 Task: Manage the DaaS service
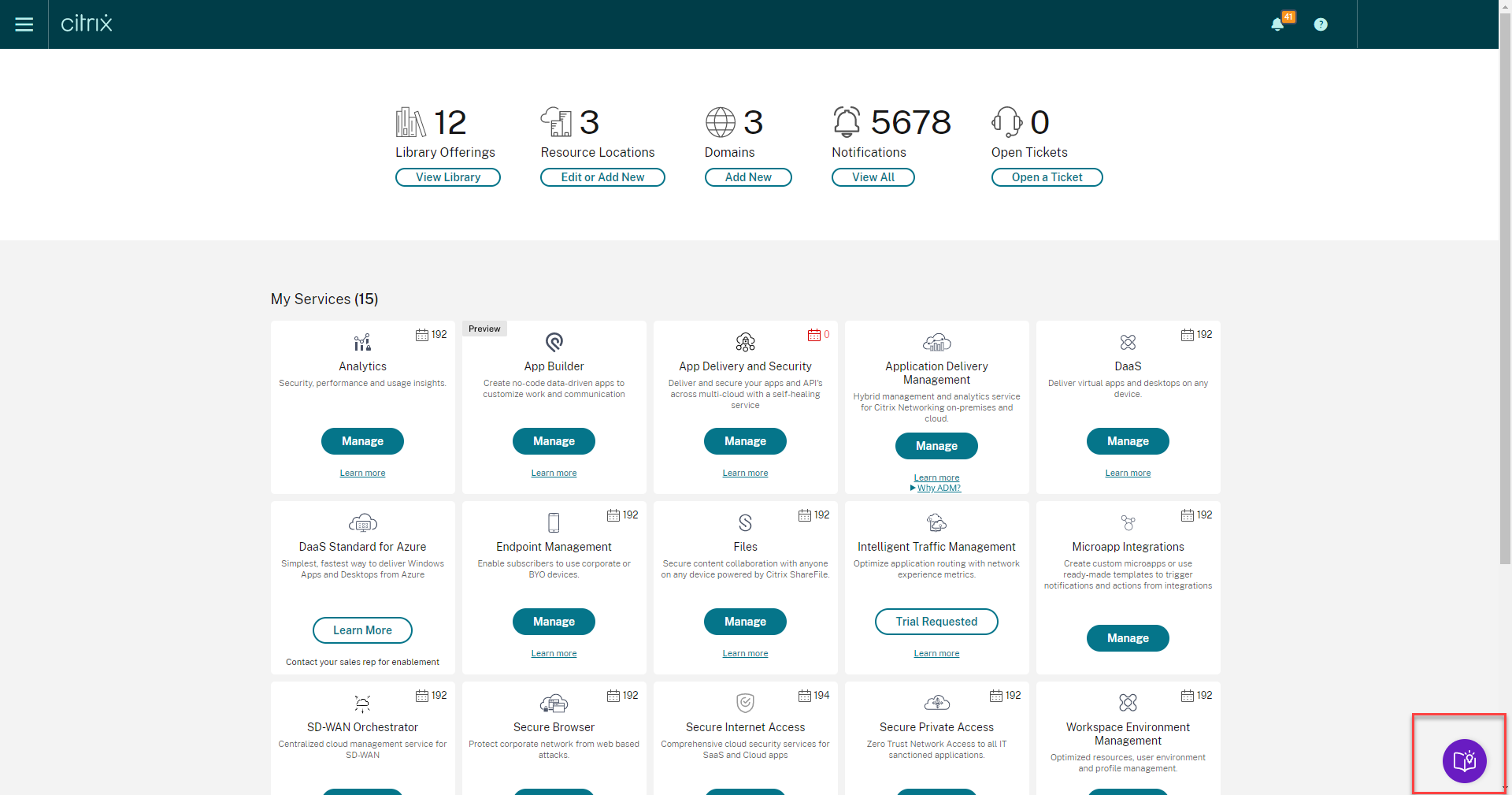click(1128, 441)
